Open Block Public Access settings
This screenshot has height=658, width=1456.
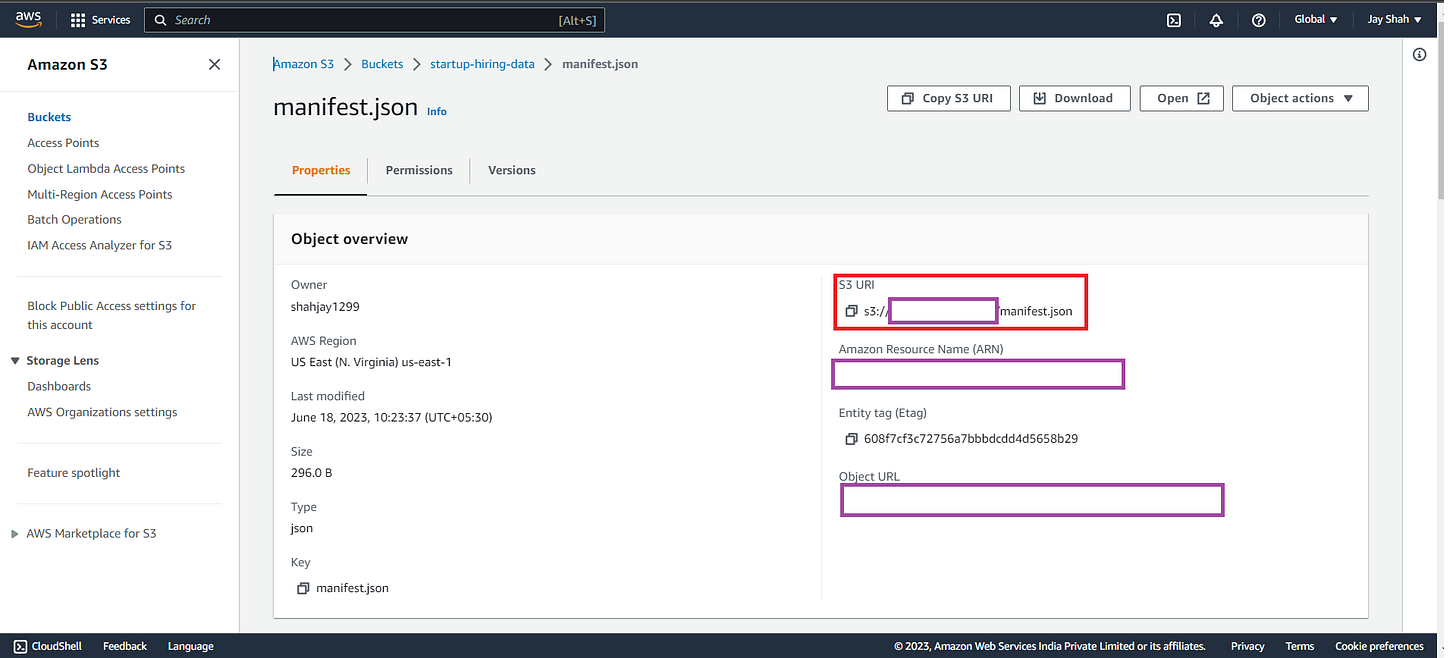click(112, 315)
